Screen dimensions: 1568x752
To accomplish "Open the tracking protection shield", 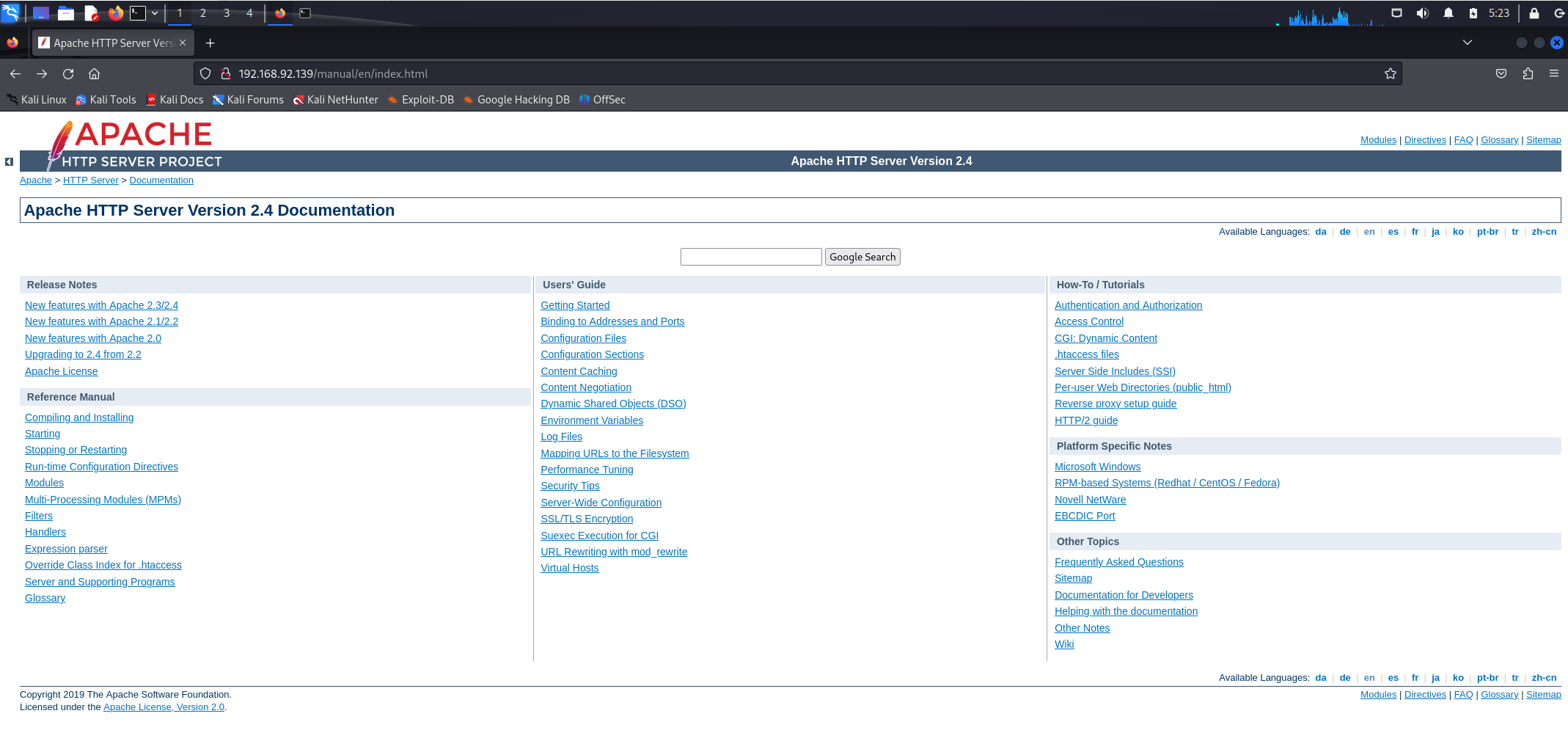I will (205, 73).
